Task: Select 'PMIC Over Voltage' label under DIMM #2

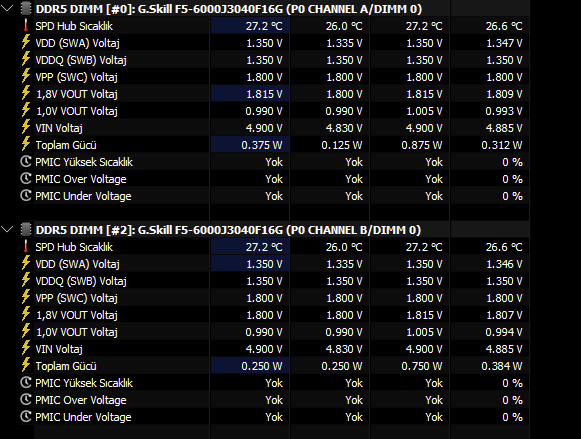Action: pos(81,400)
